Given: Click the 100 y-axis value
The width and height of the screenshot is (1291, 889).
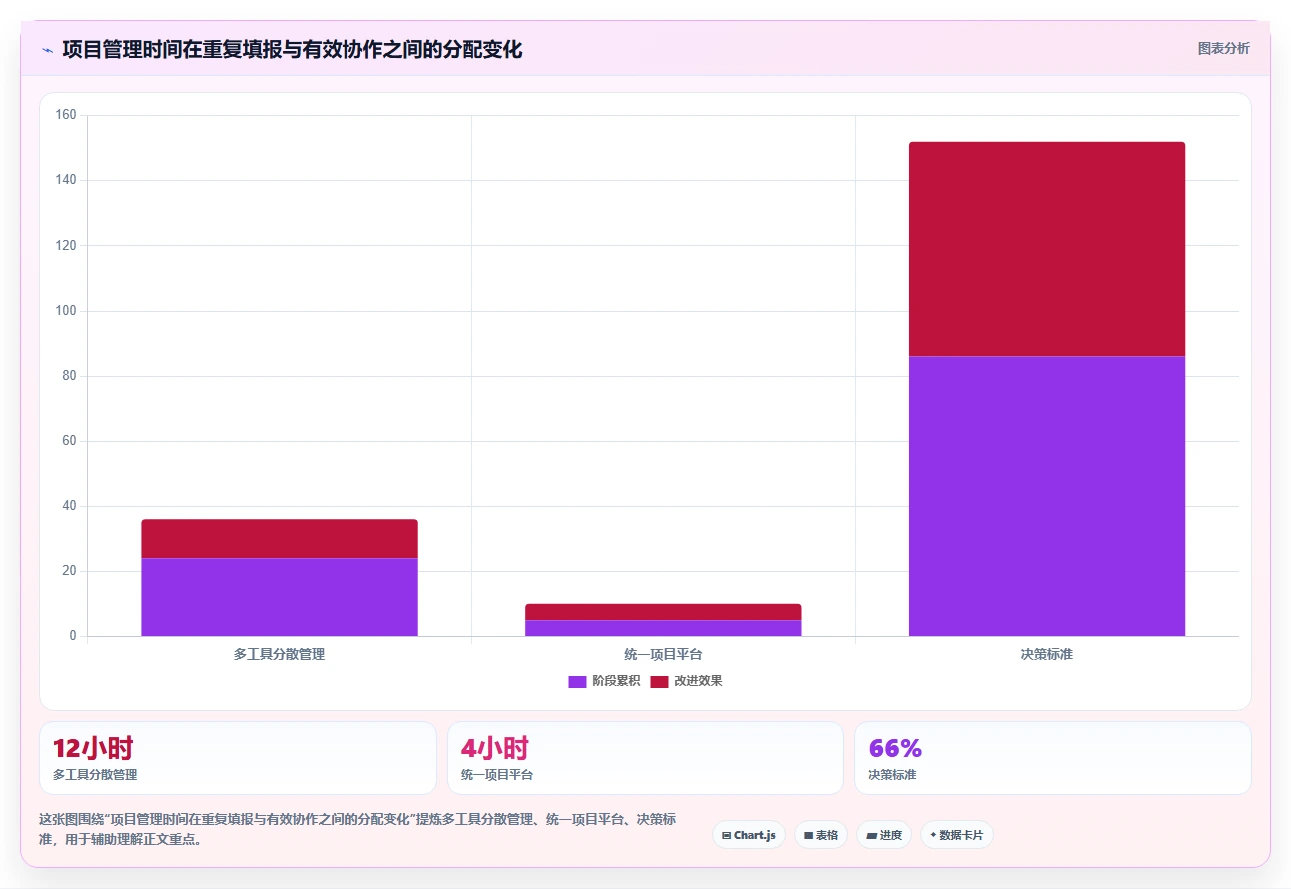Looking at the screenshot, I should (x=66, y=311).
